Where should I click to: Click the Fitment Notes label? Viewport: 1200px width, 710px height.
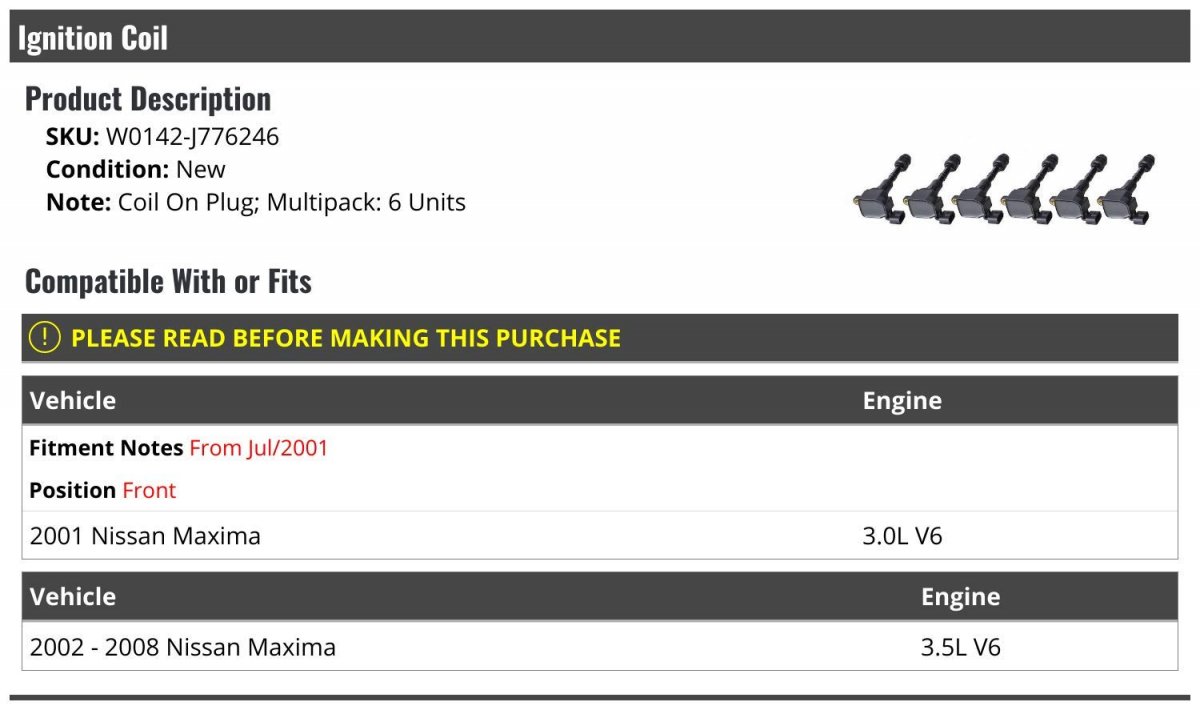[x=106, y=448]
